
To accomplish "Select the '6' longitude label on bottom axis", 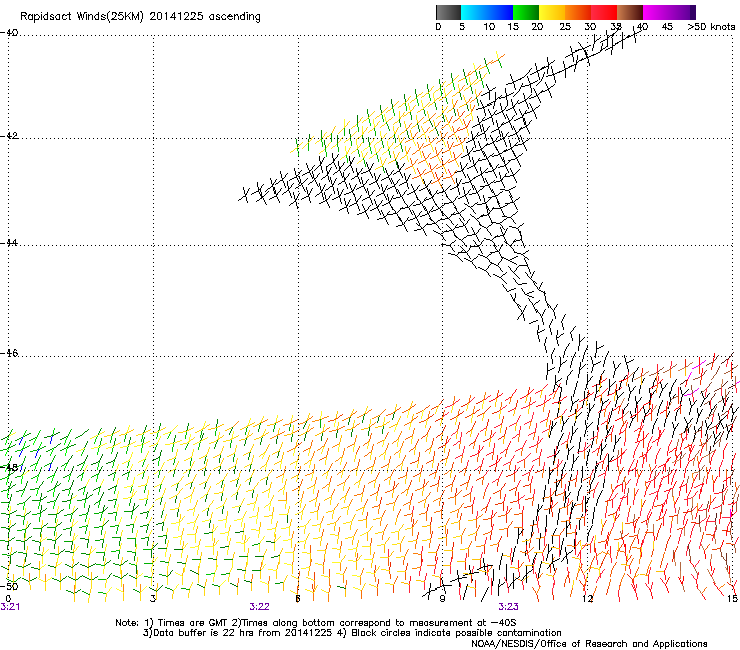I will pos(298,599).
